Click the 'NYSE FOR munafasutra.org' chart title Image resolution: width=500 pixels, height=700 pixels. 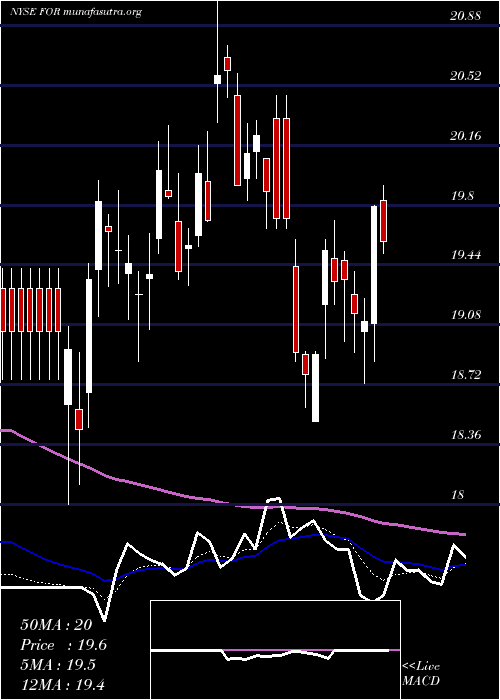point(76,12)
